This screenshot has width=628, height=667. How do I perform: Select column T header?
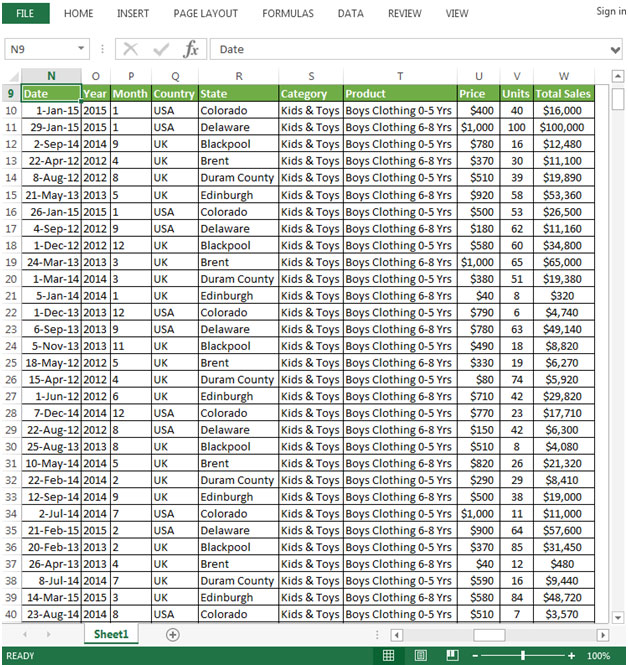pyautogui.click(x=400, y=76)
